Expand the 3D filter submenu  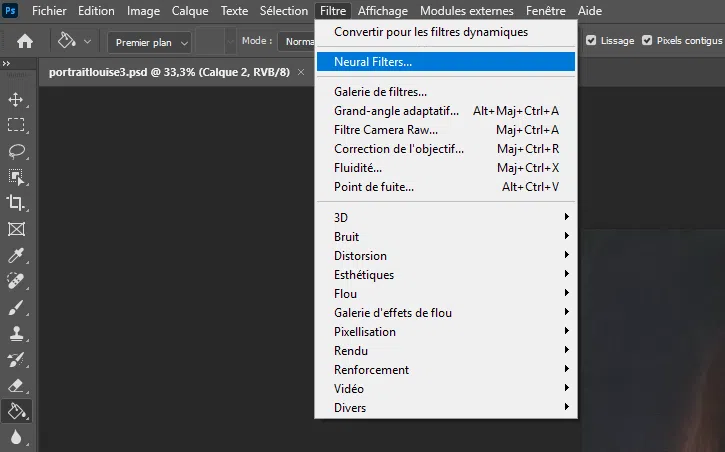coord(446,217)
